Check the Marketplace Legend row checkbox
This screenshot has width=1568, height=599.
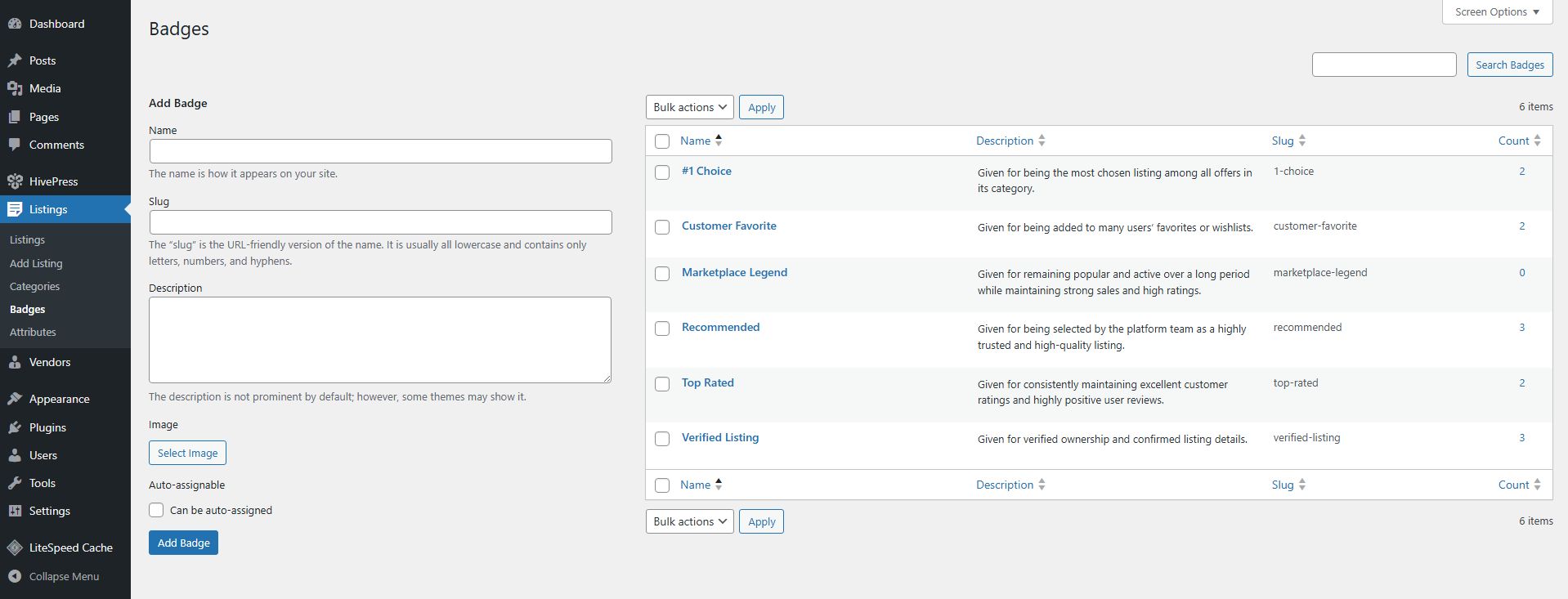662,274
